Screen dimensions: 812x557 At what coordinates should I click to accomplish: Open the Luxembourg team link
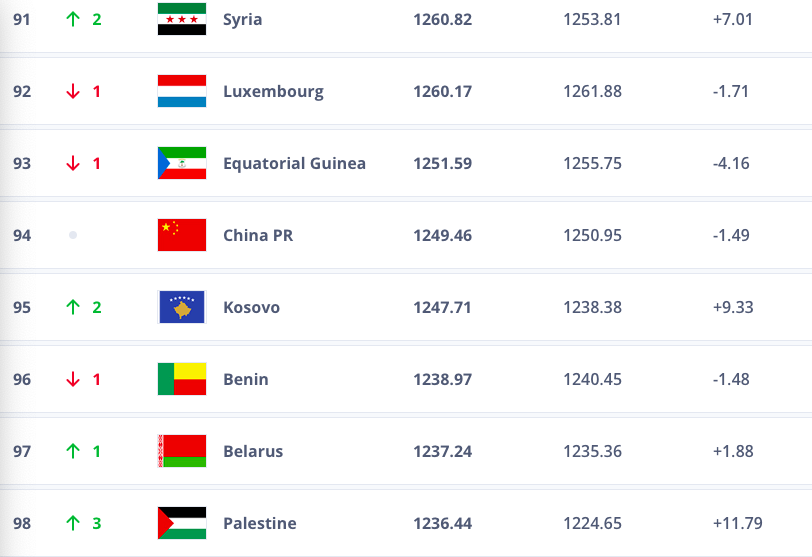click(x=273, y=91)
